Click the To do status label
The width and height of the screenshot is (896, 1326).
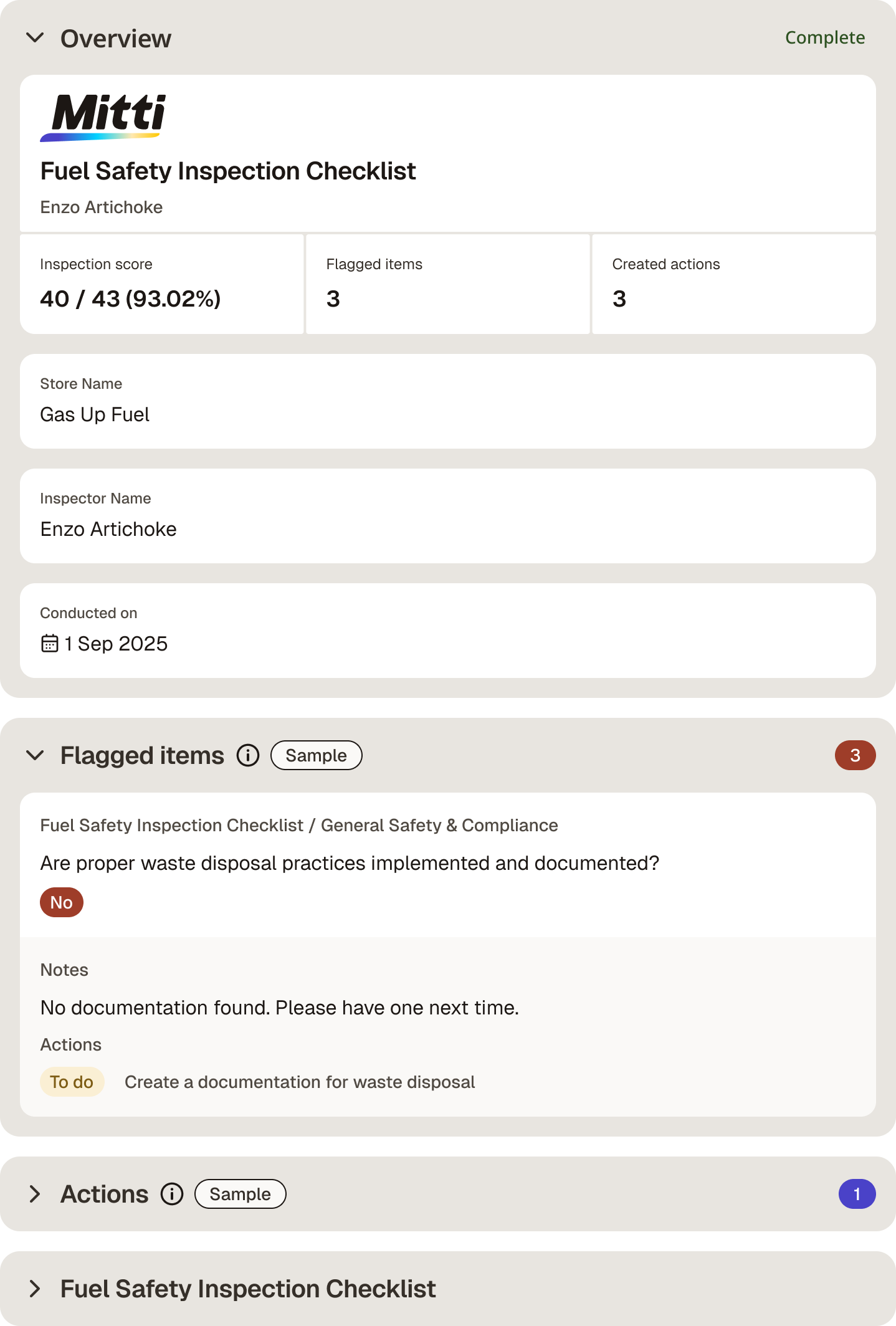pyautogui.click(x=72, y=1082)
